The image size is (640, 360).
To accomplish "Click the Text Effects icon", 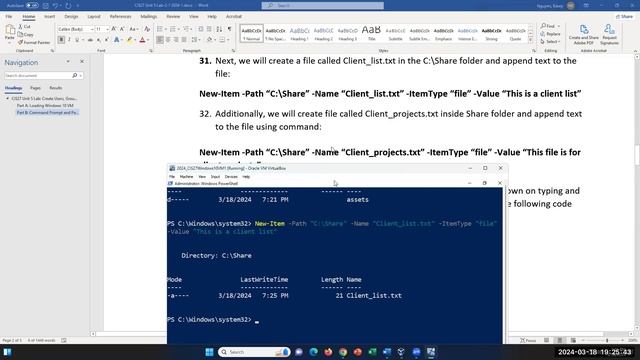I will pos(117,40).
